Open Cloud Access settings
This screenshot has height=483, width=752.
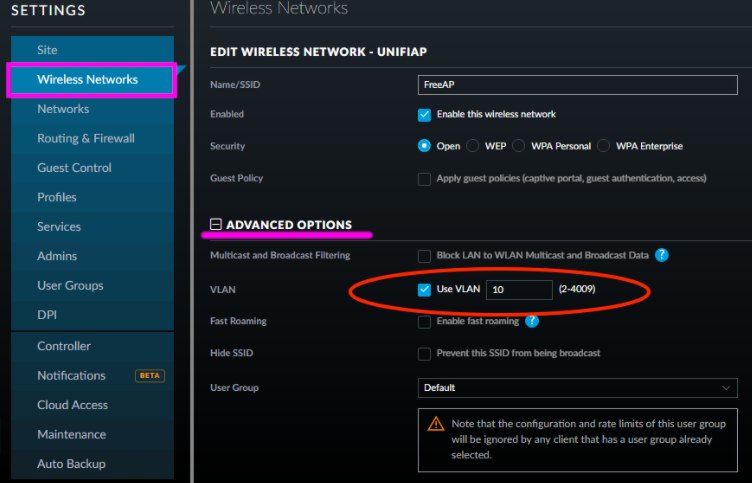[92, 405]
